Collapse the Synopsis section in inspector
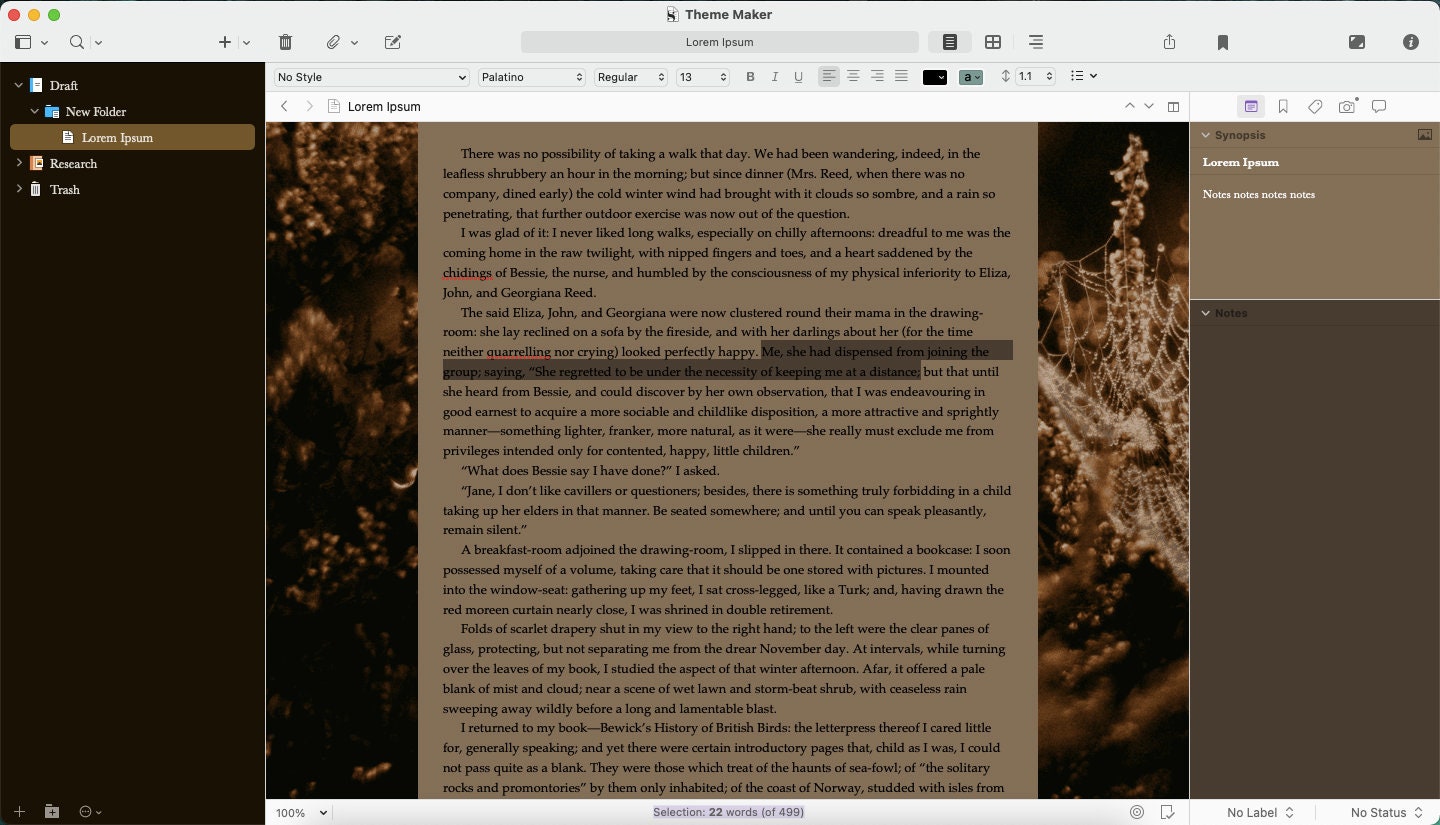 click(x=1206, y=135)
